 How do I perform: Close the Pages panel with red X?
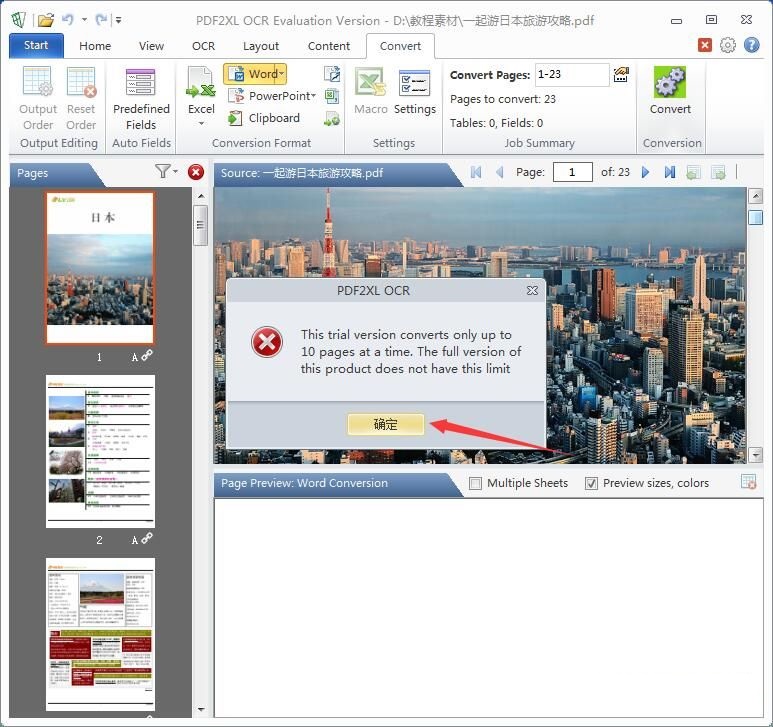[x=196, y=172]
